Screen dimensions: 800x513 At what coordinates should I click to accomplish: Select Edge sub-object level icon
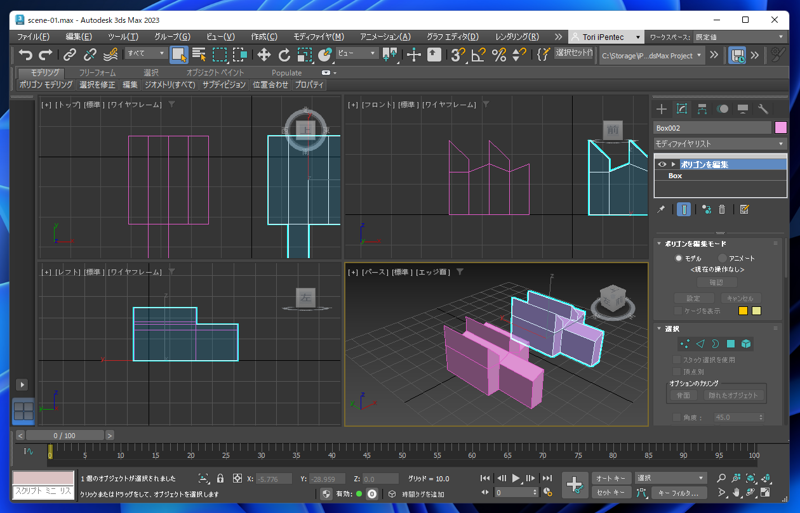click(x=700, y=344)
